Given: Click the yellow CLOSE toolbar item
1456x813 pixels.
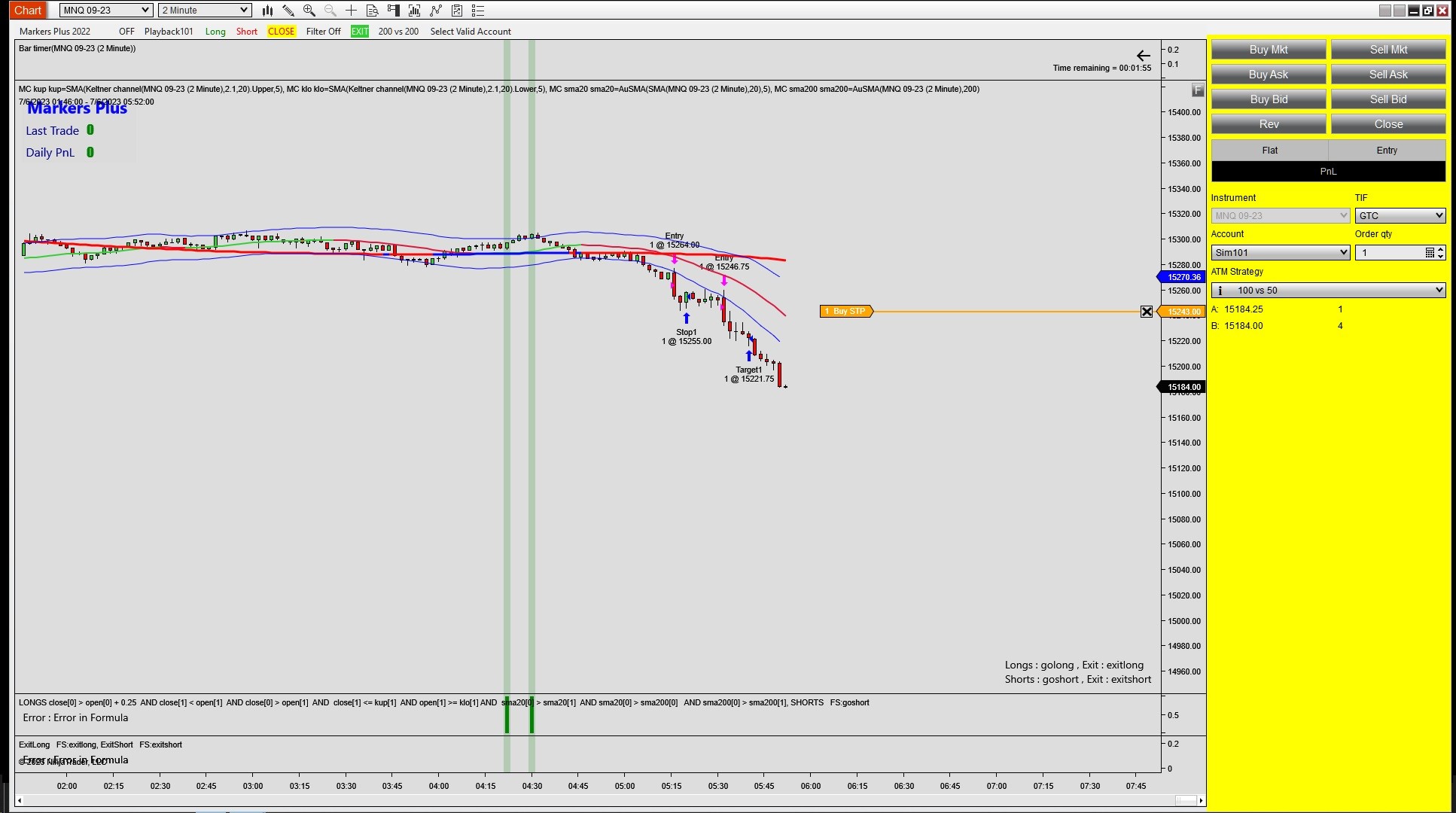Looking at the screenshot, I should (281, 32).
